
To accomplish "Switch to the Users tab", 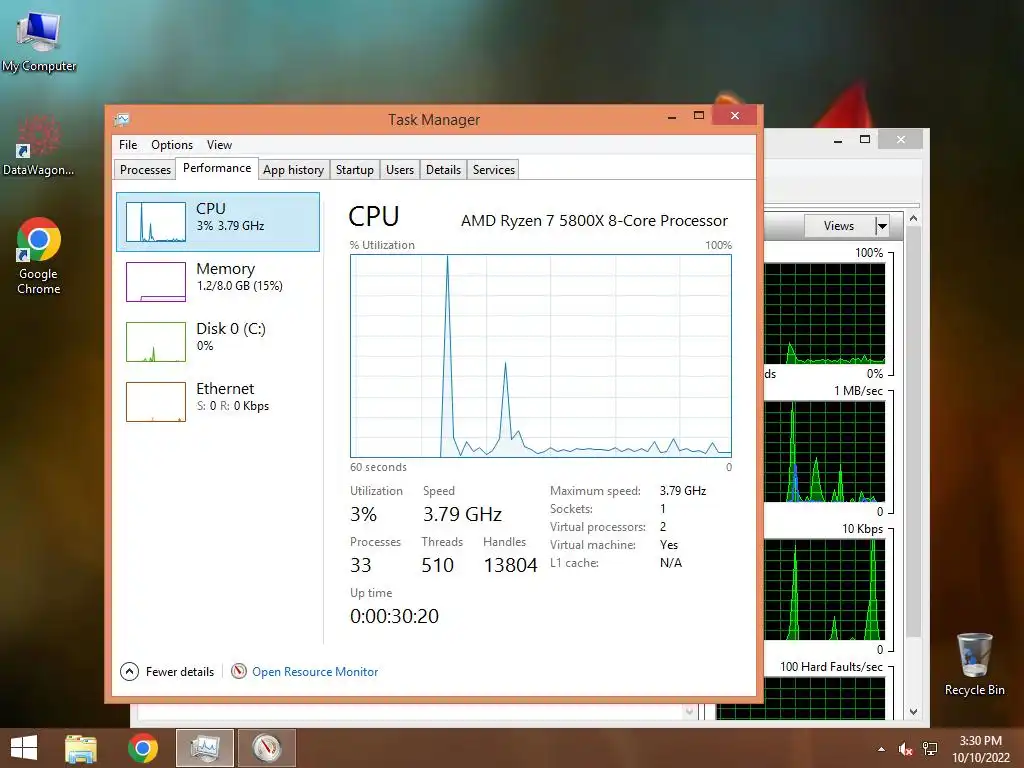I will point(400,170).
